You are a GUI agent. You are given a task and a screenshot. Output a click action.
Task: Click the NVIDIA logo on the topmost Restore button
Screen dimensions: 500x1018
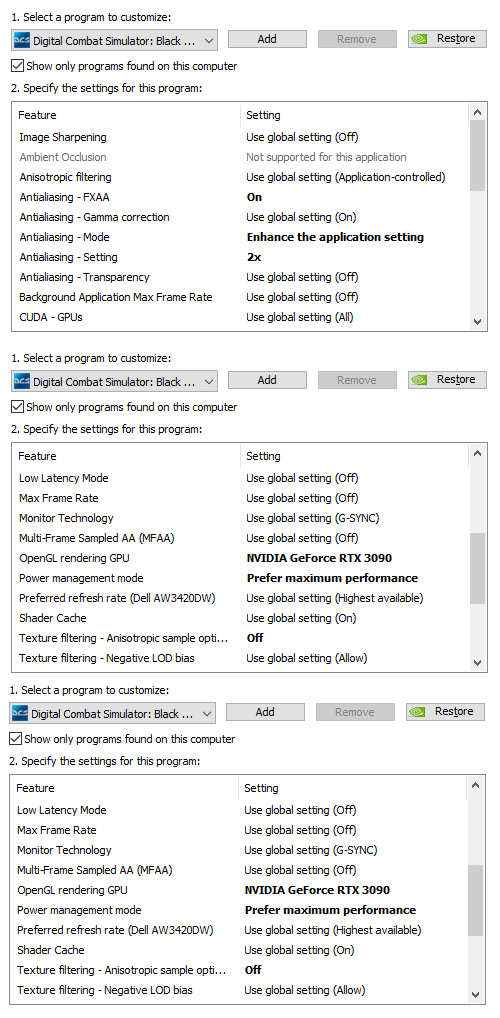click(x=420, y=39)
